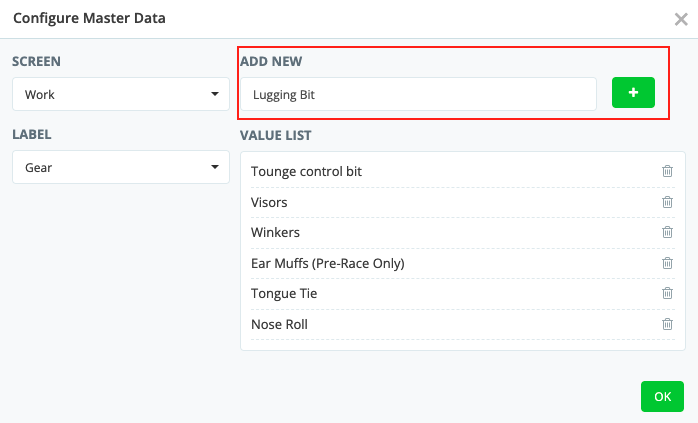
Task: Click trash icon next to Visors
Action: pyautogui.click(x=667, y=202)
